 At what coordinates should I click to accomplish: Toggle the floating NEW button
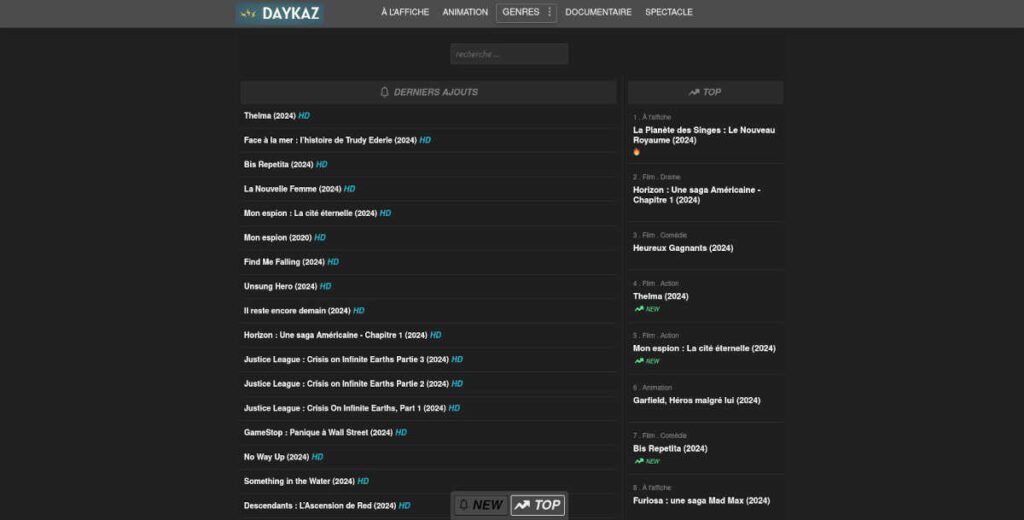point(480,505)
